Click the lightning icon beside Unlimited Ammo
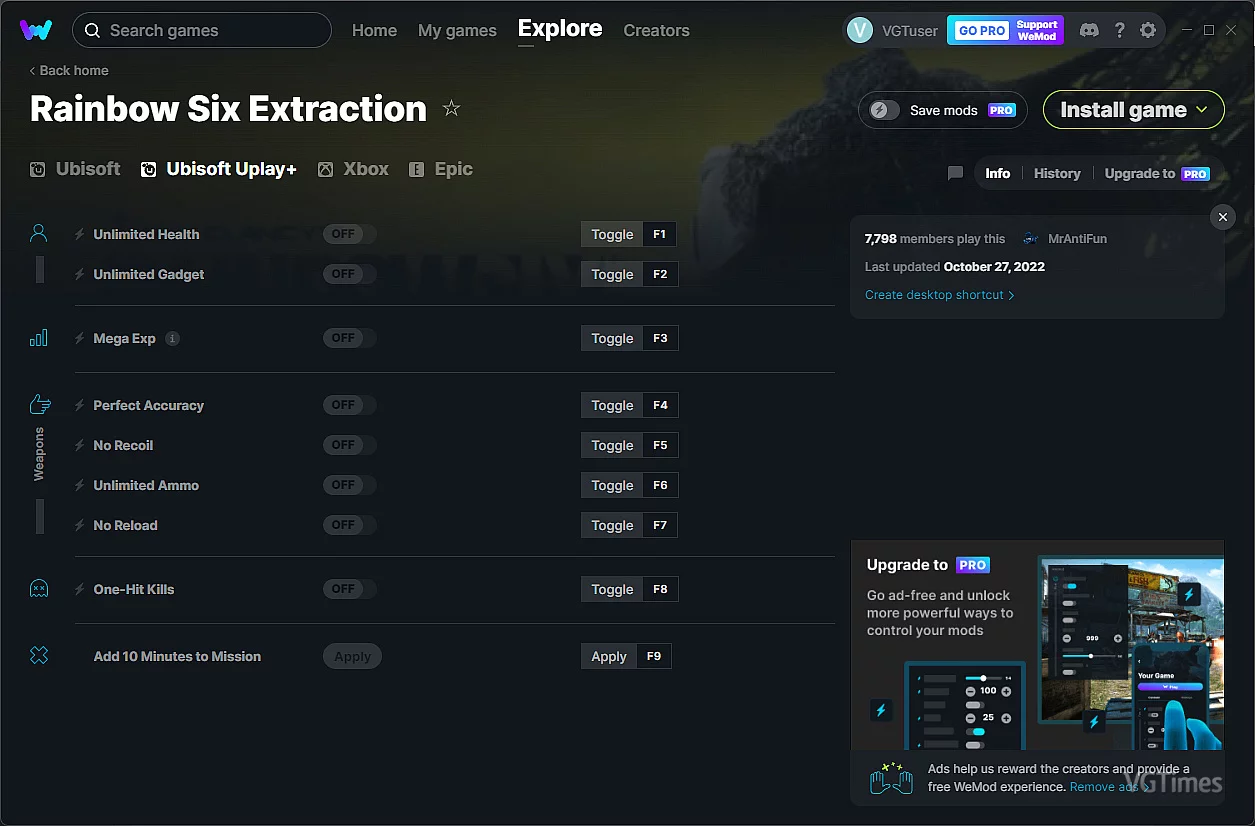The height and width of the screenshot is (826, 1255). [80, 485]
